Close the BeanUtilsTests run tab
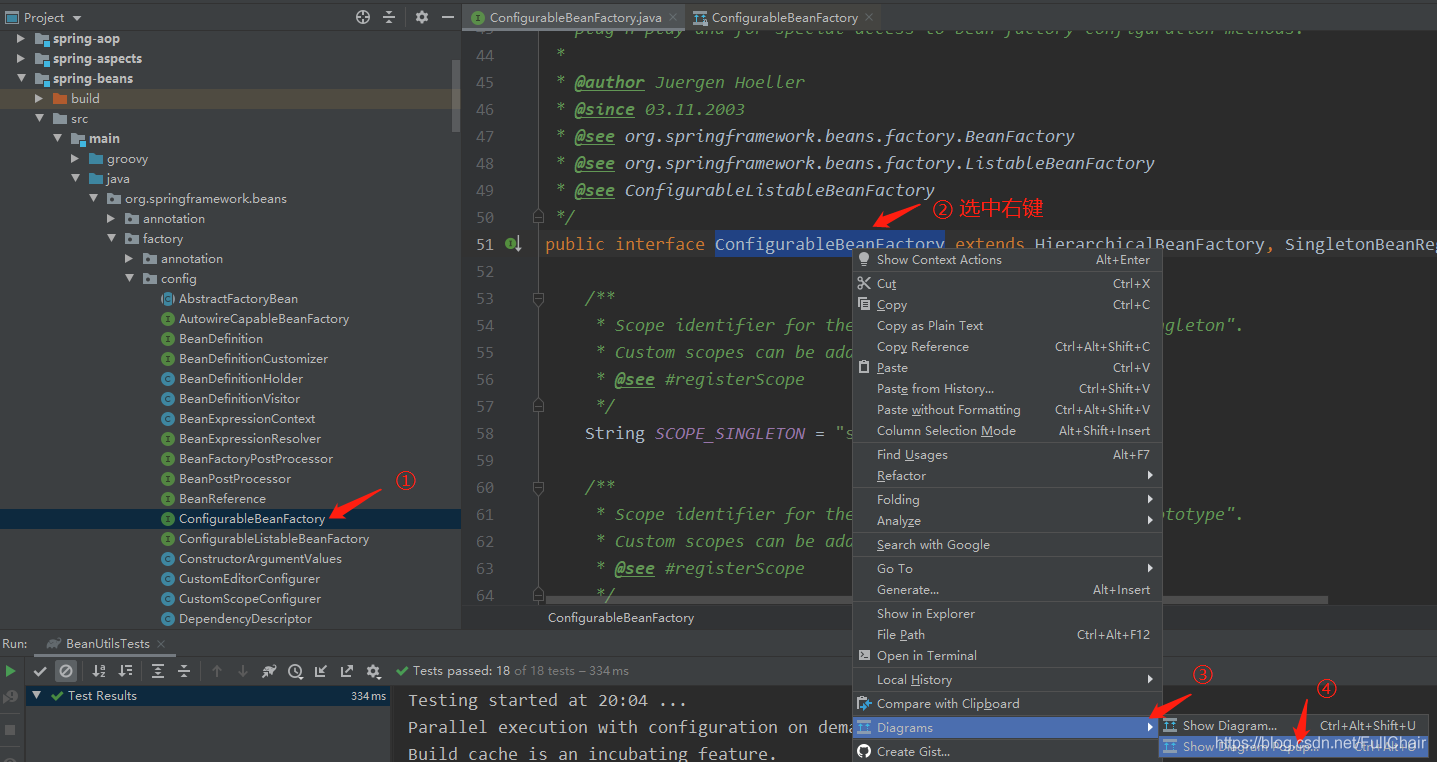This screenshot has height=762, width=1437. click(x=159, y=644)
